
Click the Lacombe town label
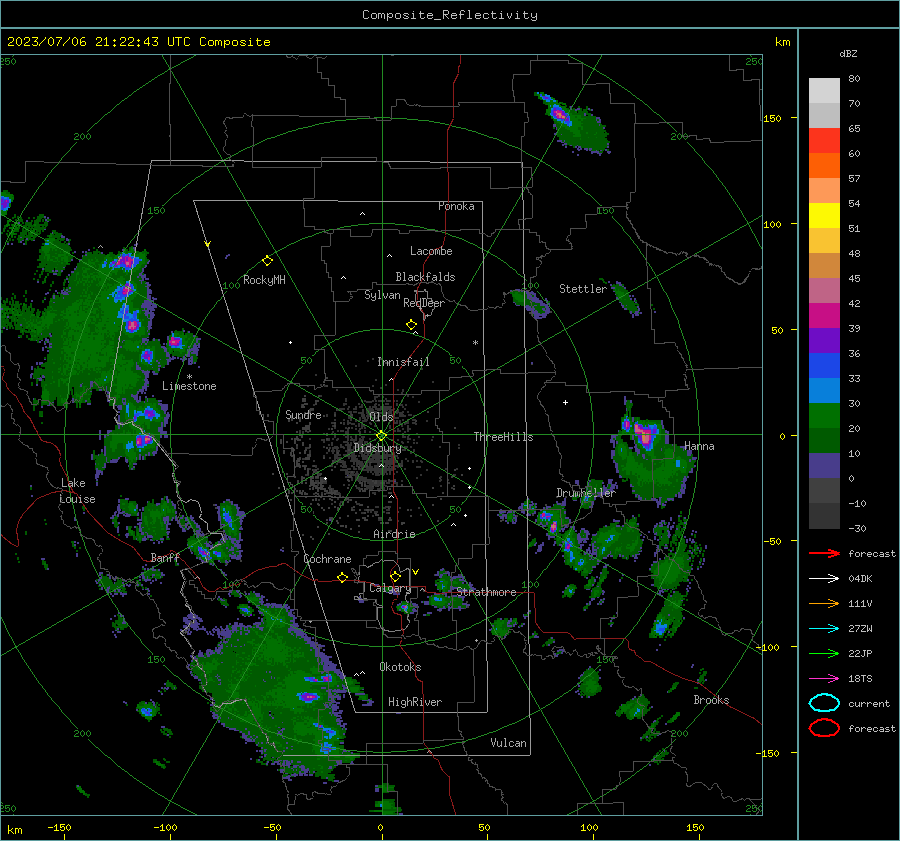click(431, 251)
